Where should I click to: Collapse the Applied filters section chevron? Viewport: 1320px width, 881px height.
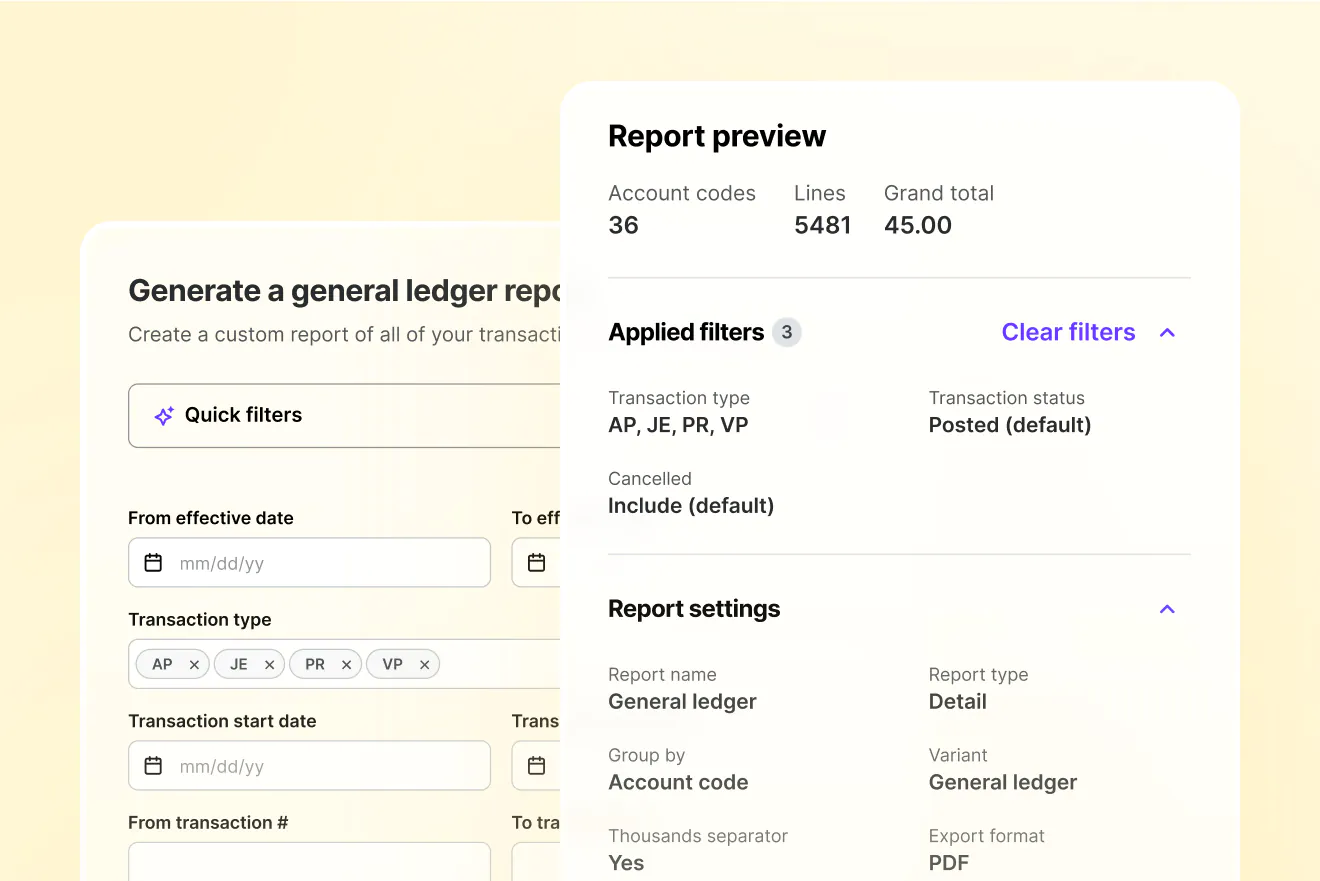(x=1167, y=332)
